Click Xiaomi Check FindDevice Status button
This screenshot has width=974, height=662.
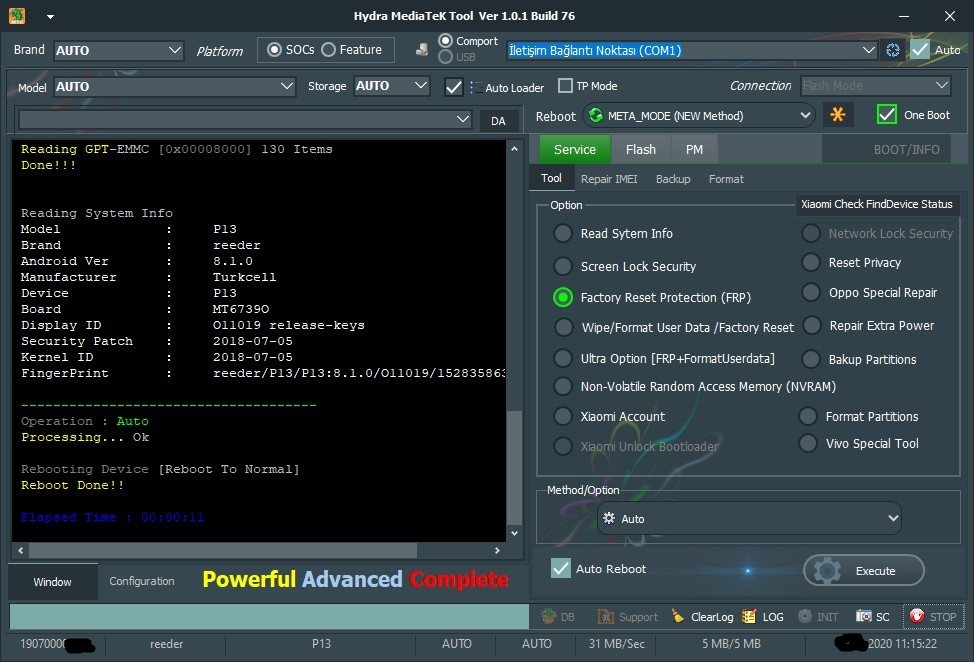pyautogui.click(x=876, y=204)
